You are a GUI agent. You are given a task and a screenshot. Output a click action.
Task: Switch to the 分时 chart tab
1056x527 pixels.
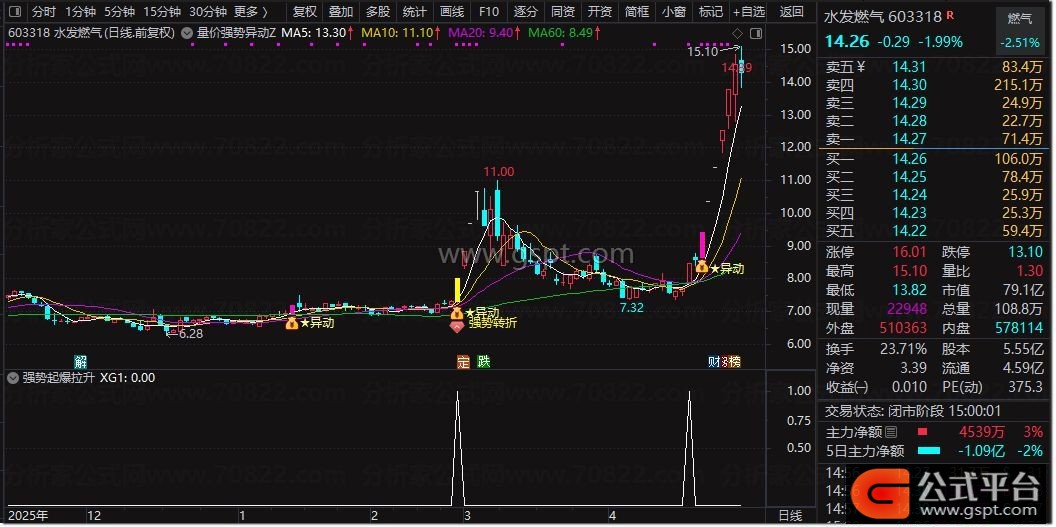pos(44,11)
